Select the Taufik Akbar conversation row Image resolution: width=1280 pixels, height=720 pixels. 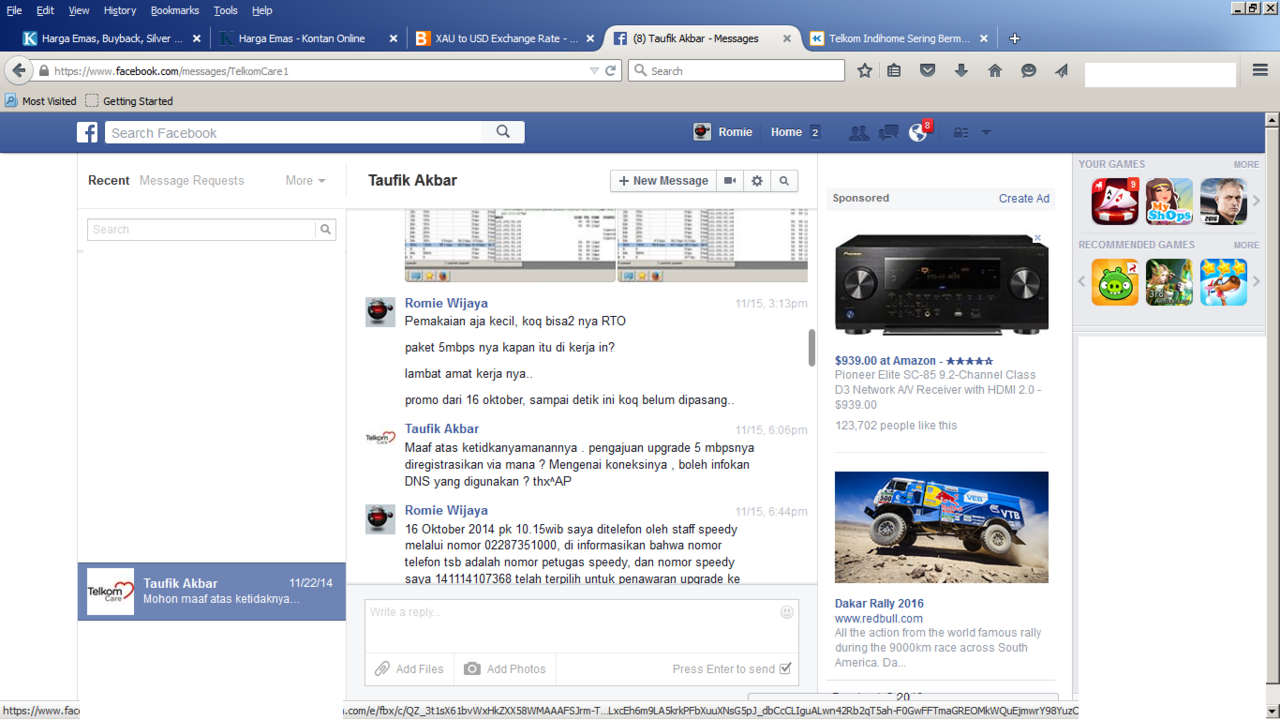point(212,591)
